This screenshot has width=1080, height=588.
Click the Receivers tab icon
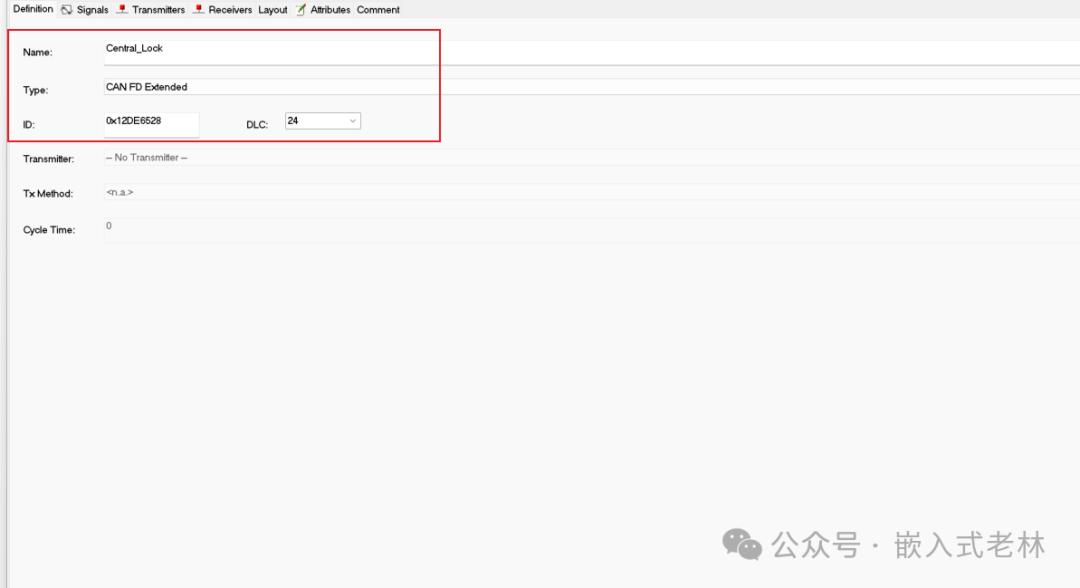click(x=198, y=9)
